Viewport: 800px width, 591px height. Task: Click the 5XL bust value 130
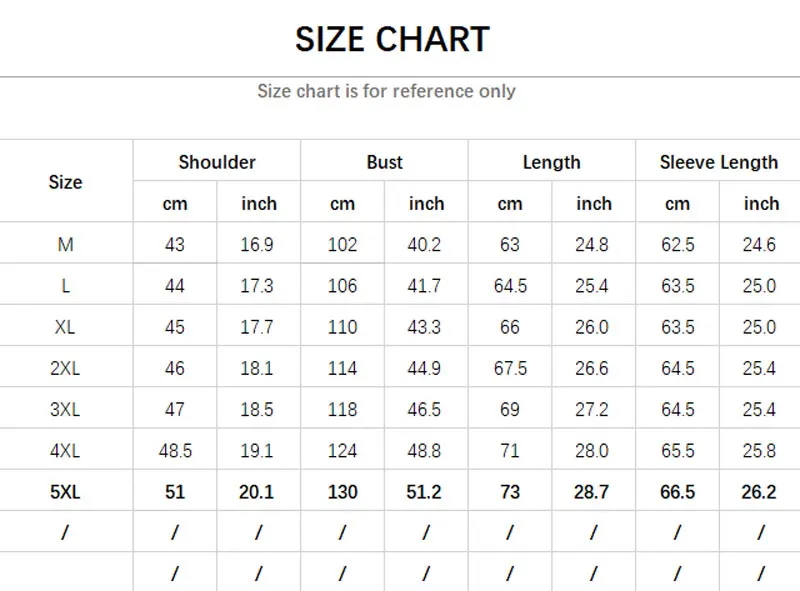342,492
